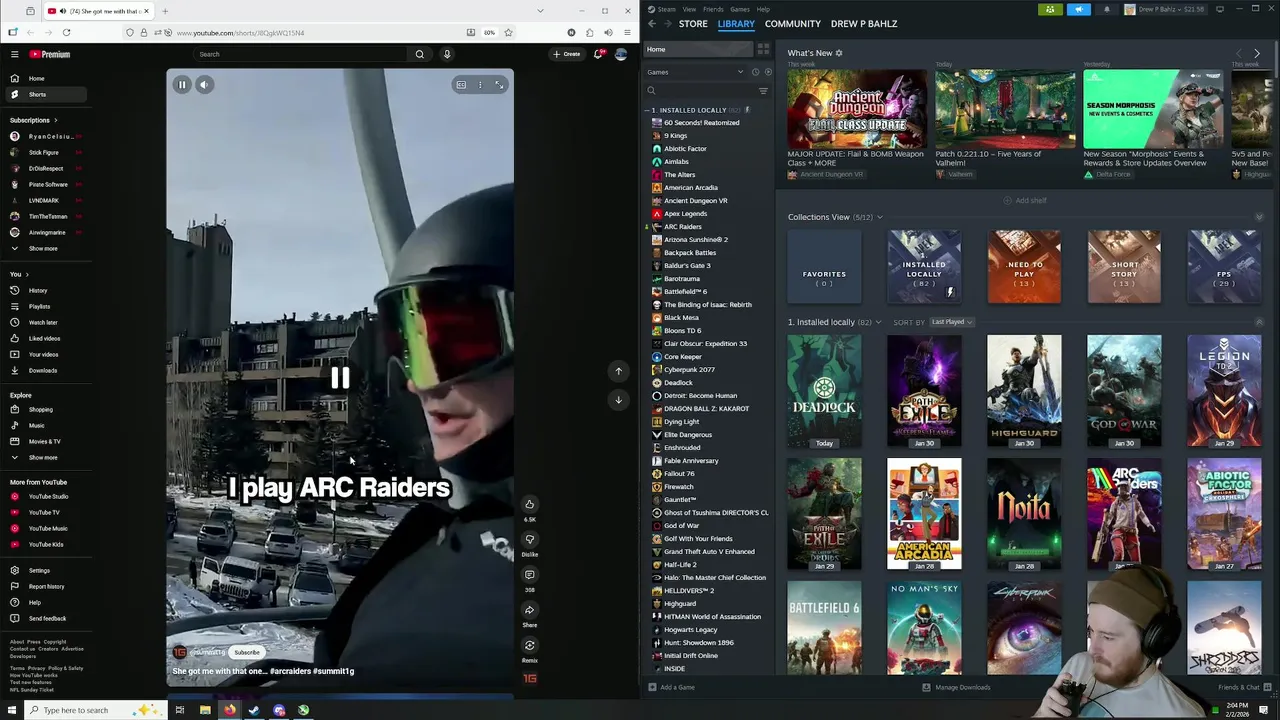Click the recent activity clock filter icon
Image resolution: width=1280 pixels, height=720 pixels.
pyautogui.click(x=755, y=72)
